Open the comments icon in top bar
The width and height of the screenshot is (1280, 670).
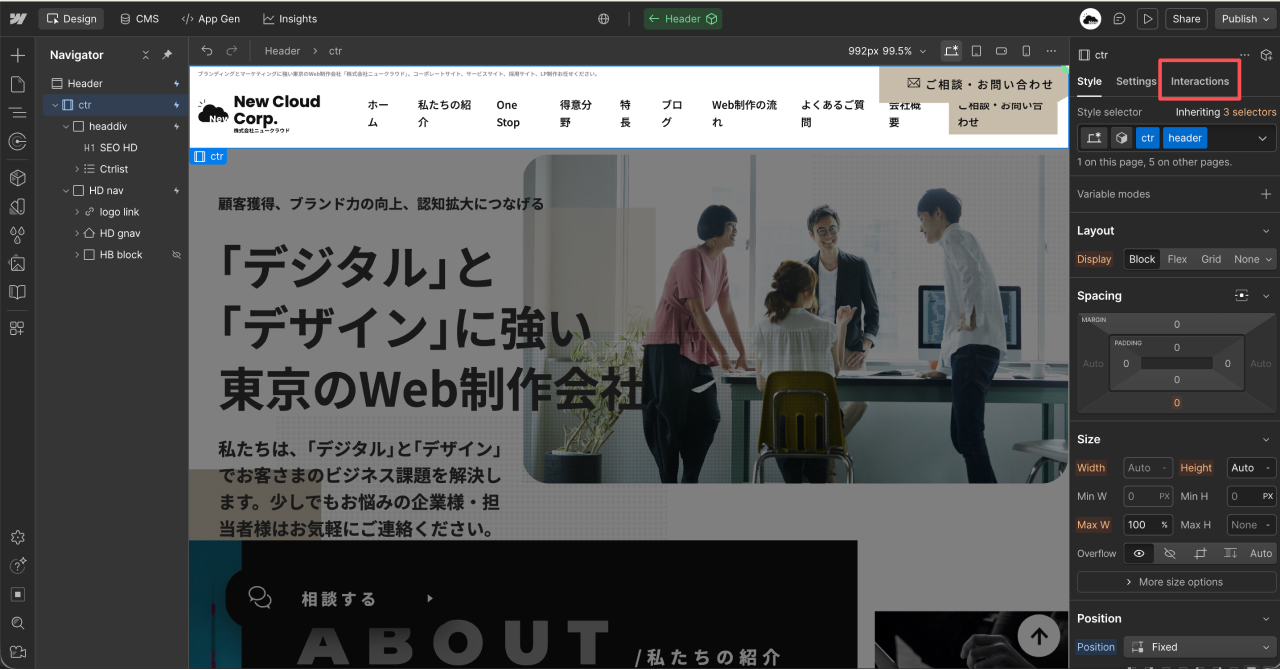1119,19
